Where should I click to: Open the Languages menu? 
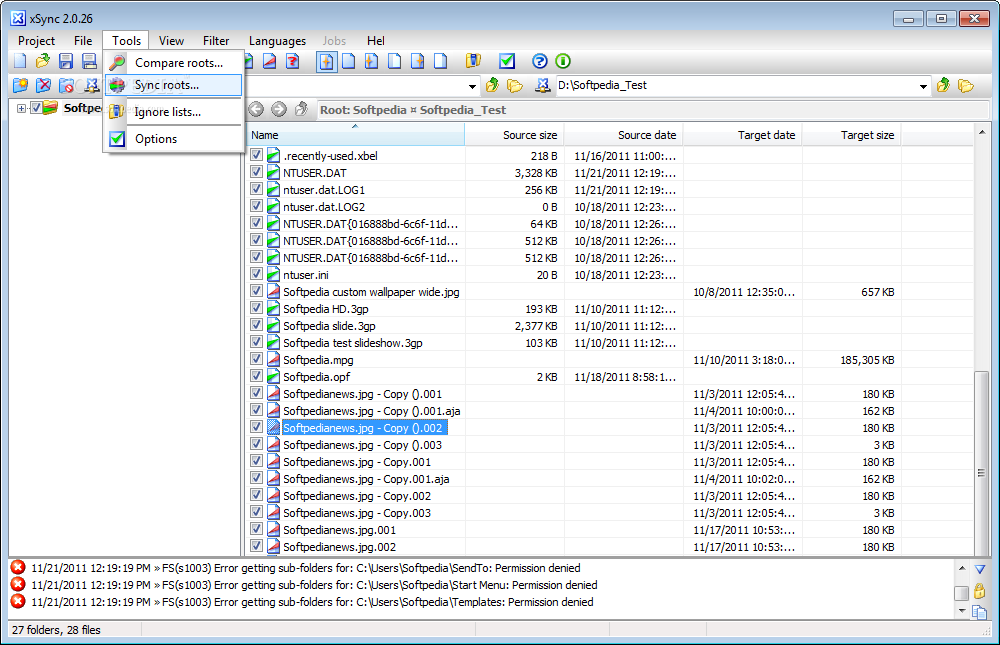click(277, 41)
